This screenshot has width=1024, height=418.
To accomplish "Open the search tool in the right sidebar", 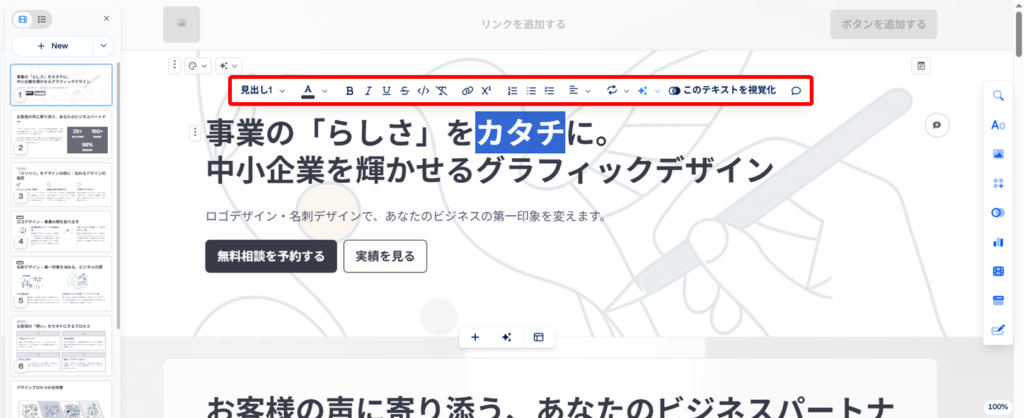I will pyautogui.click(x=998, y=96).
